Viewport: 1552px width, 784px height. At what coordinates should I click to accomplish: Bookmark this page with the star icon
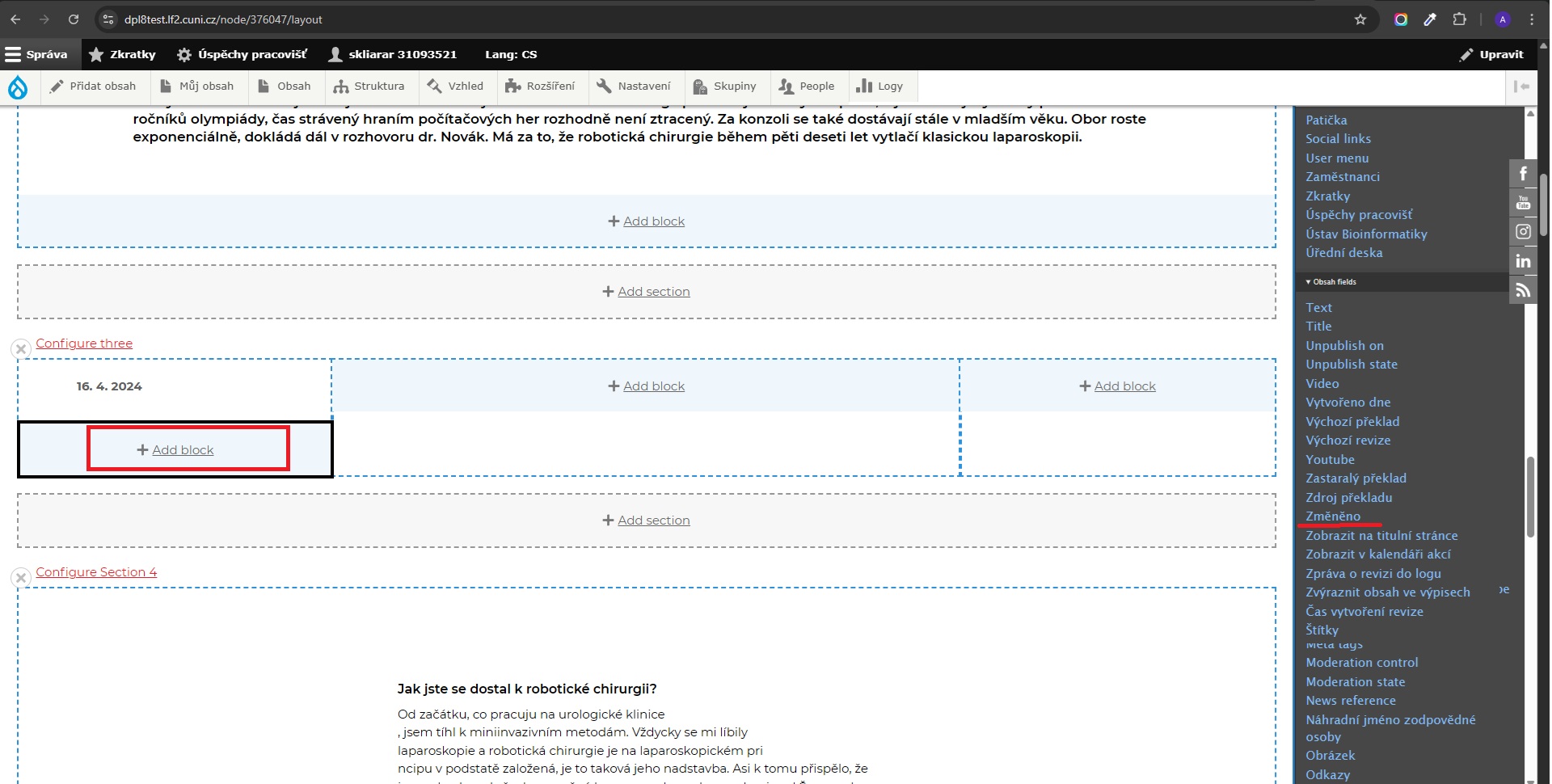[x=1360, y=19]
